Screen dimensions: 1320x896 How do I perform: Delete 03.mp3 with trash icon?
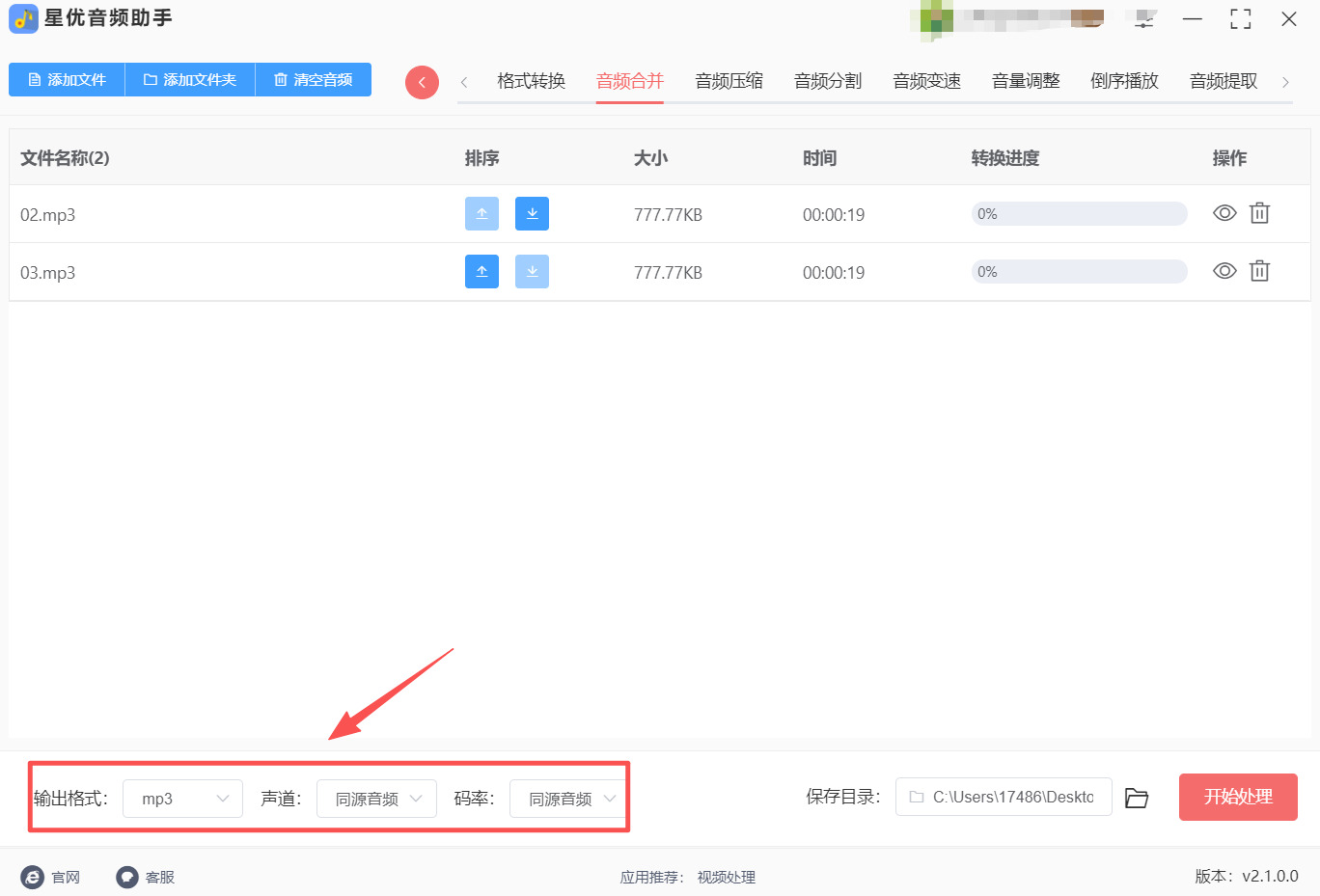[1259, 271]
